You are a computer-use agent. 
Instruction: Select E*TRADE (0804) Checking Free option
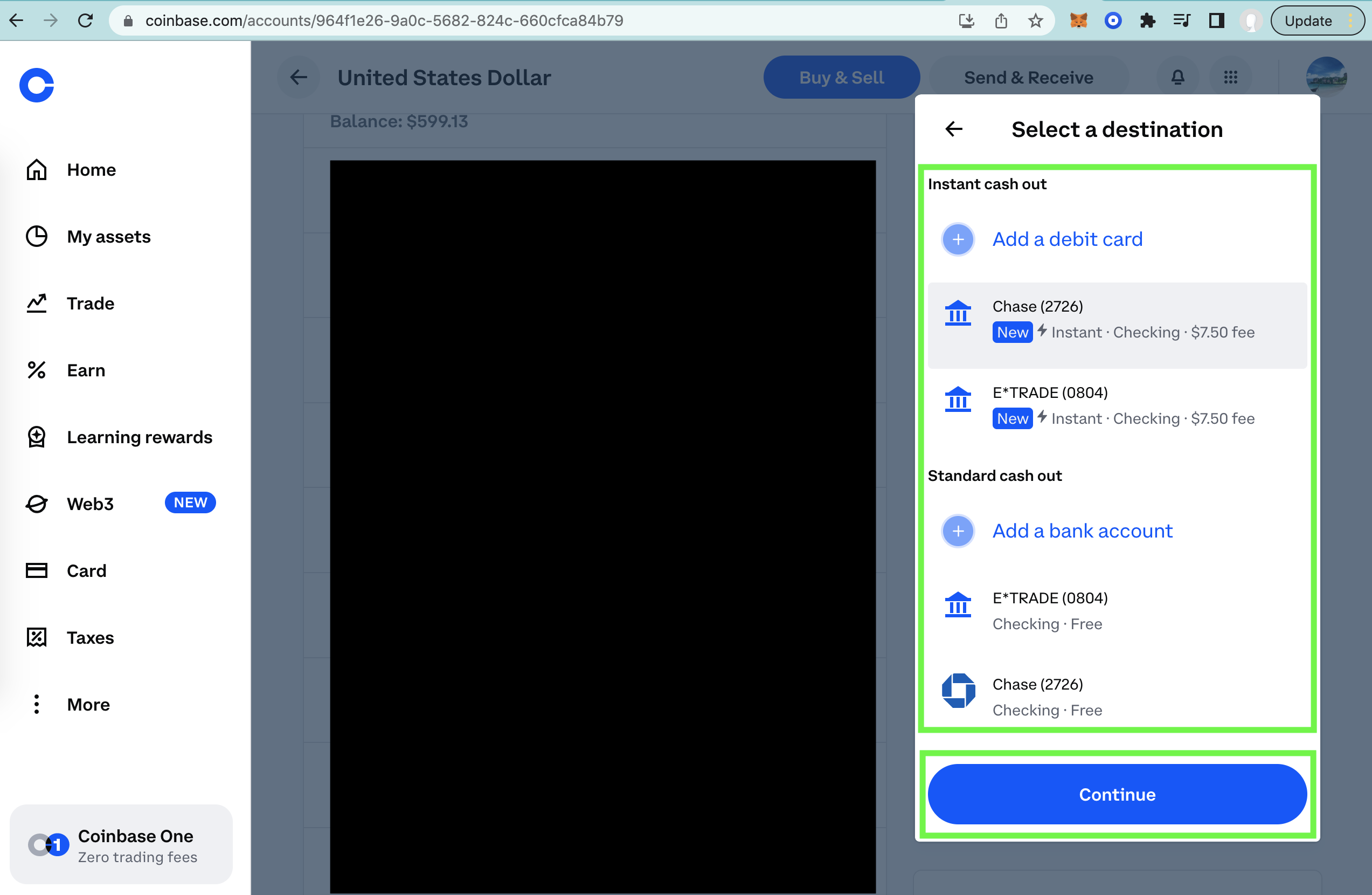pos(1117,611)
